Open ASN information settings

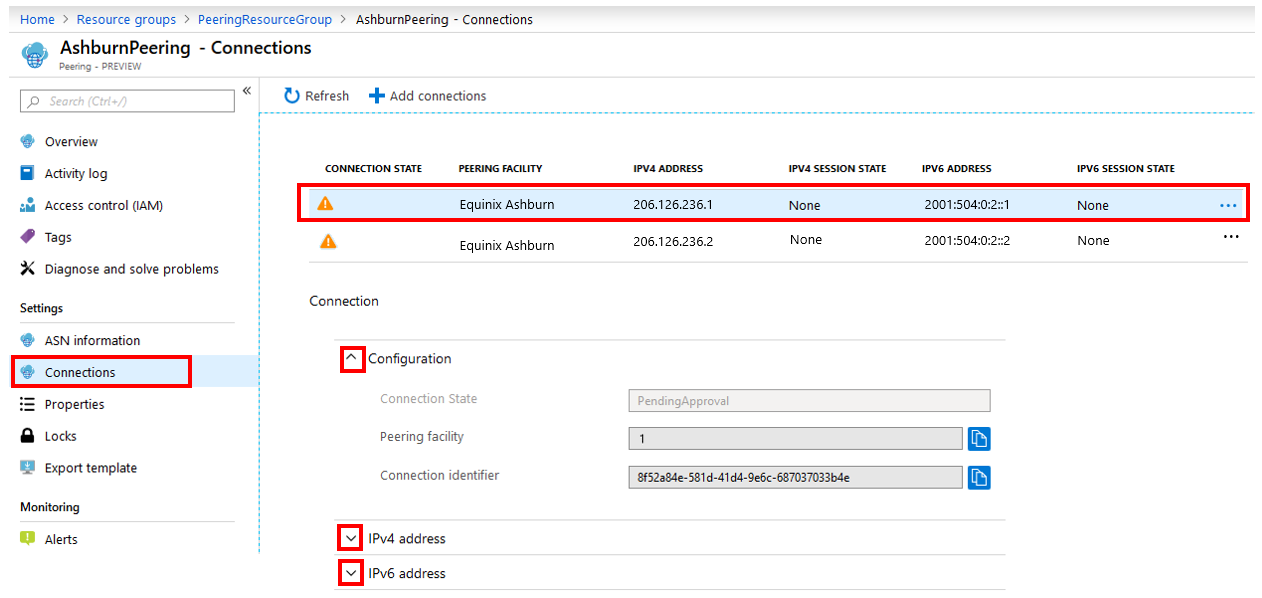[93, 341]
